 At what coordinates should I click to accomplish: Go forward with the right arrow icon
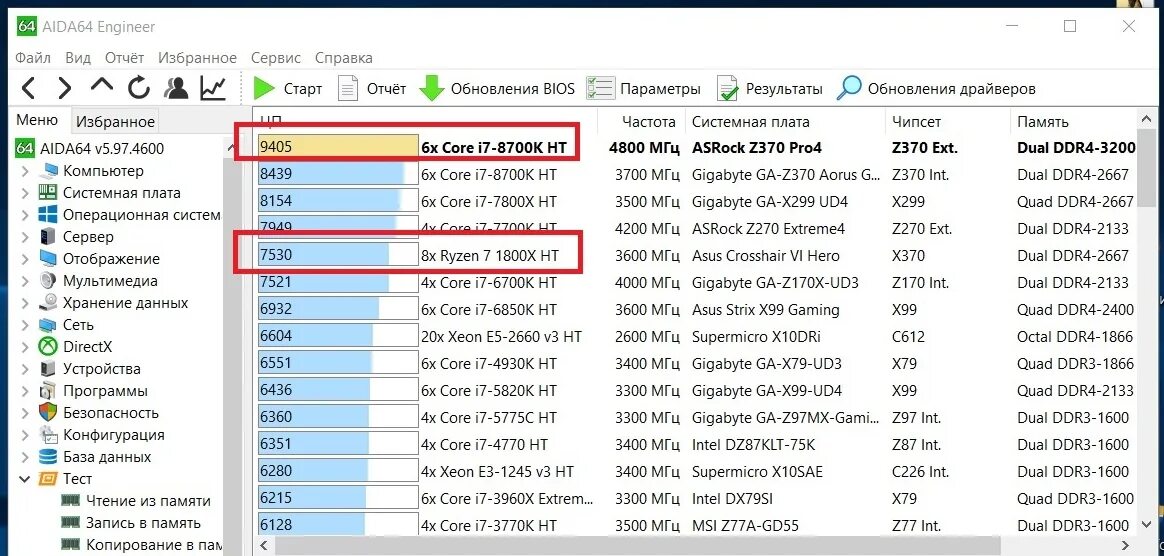point(65,88)
